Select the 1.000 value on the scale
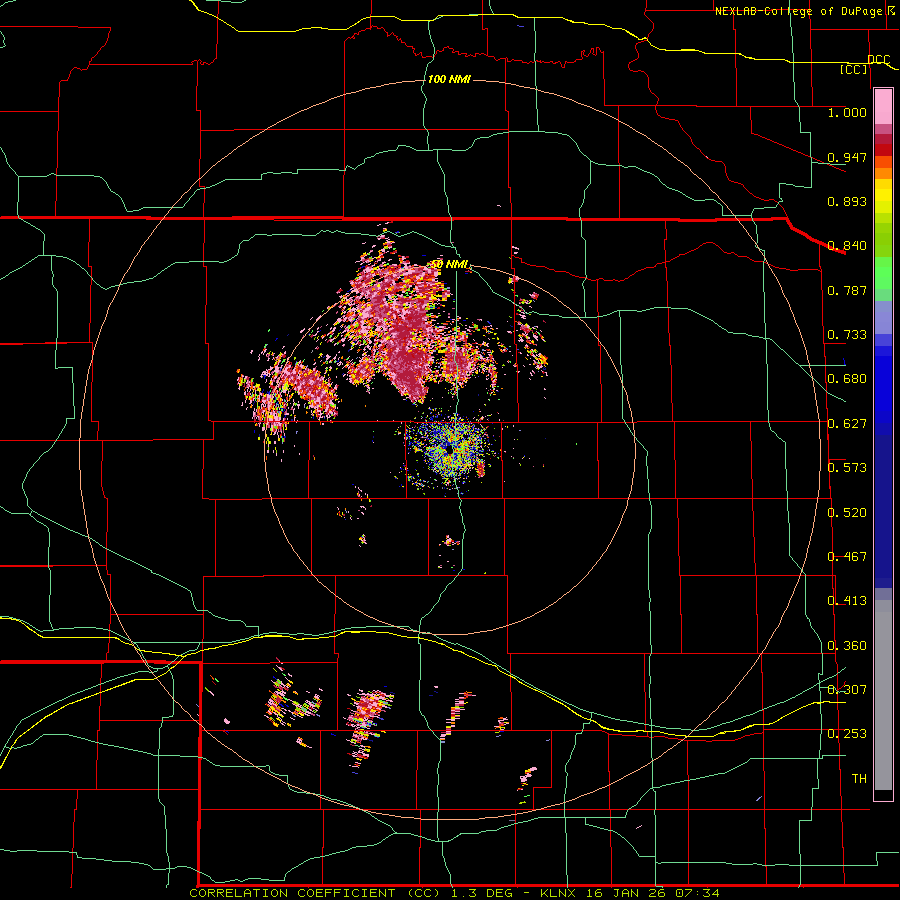Viewport: 900px width, 900px height. 847,112
